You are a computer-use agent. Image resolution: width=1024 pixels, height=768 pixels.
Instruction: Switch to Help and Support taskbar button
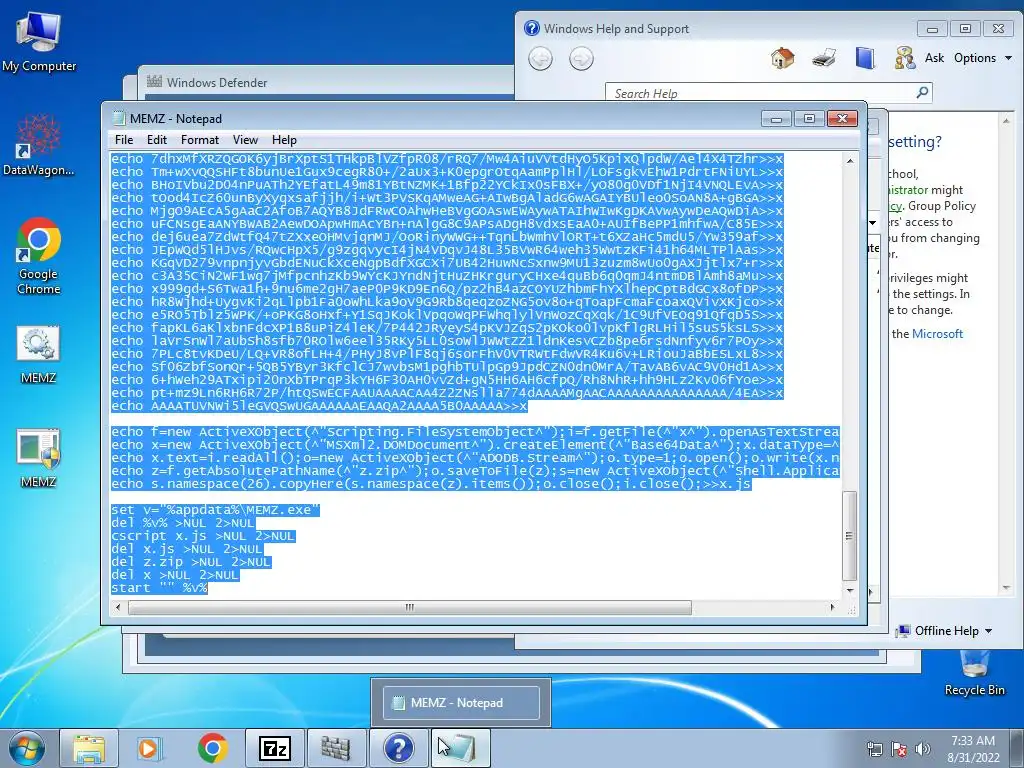pyautogui.click(x=398, y=748)
